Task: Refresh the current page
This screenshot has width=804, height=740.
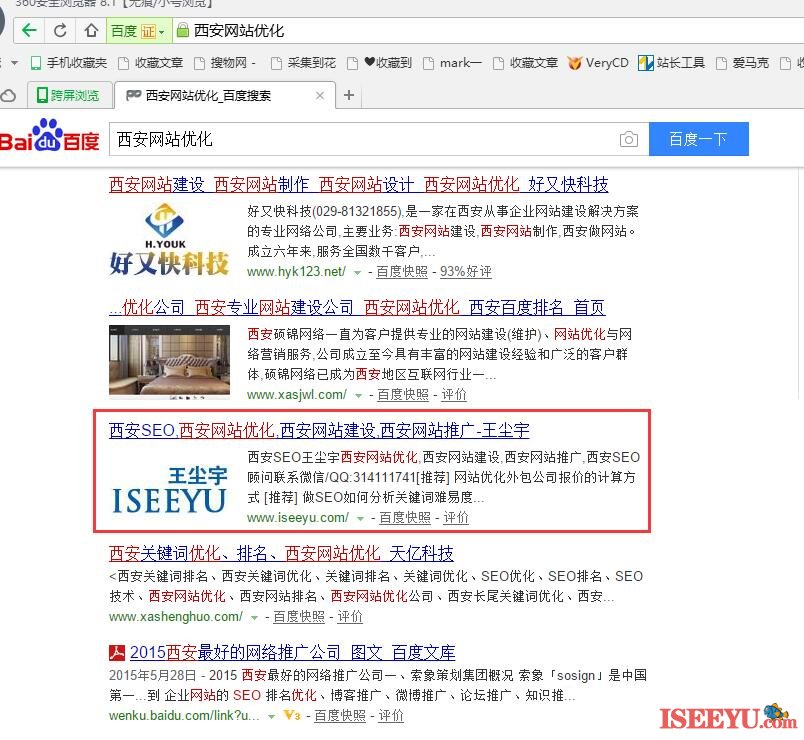Action: (61, 31)
